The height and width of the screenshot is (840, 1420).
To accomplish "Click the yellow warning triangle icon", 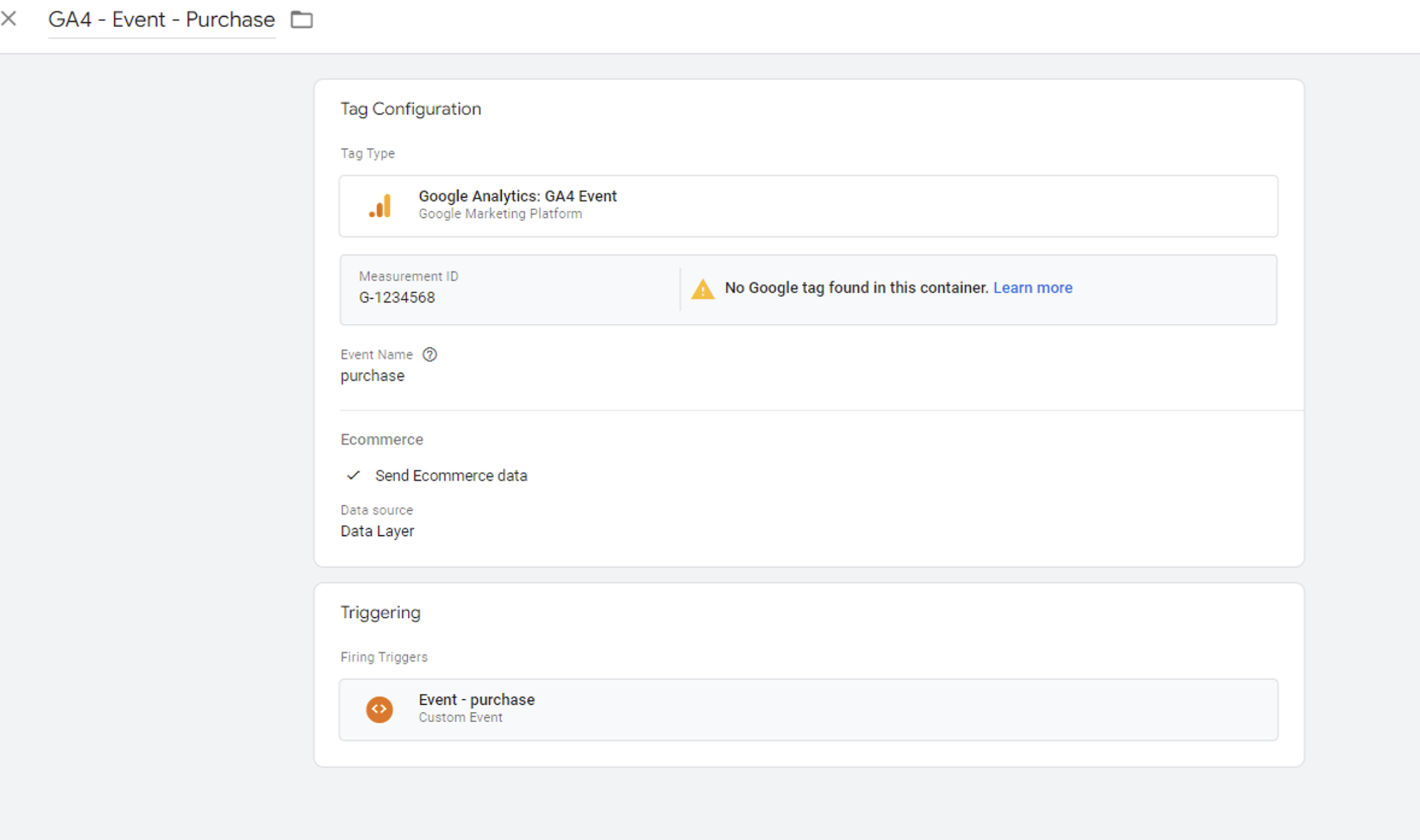I will 702,289.
